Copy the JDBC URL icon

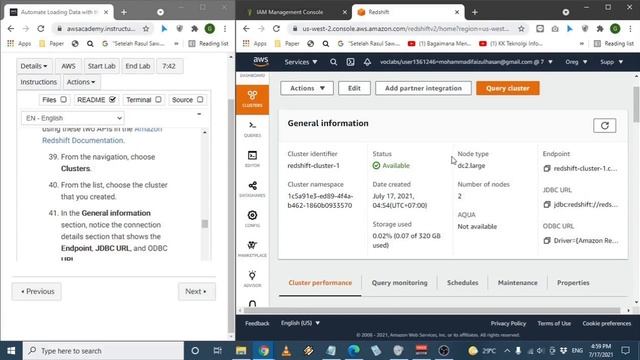coord(547,204)
